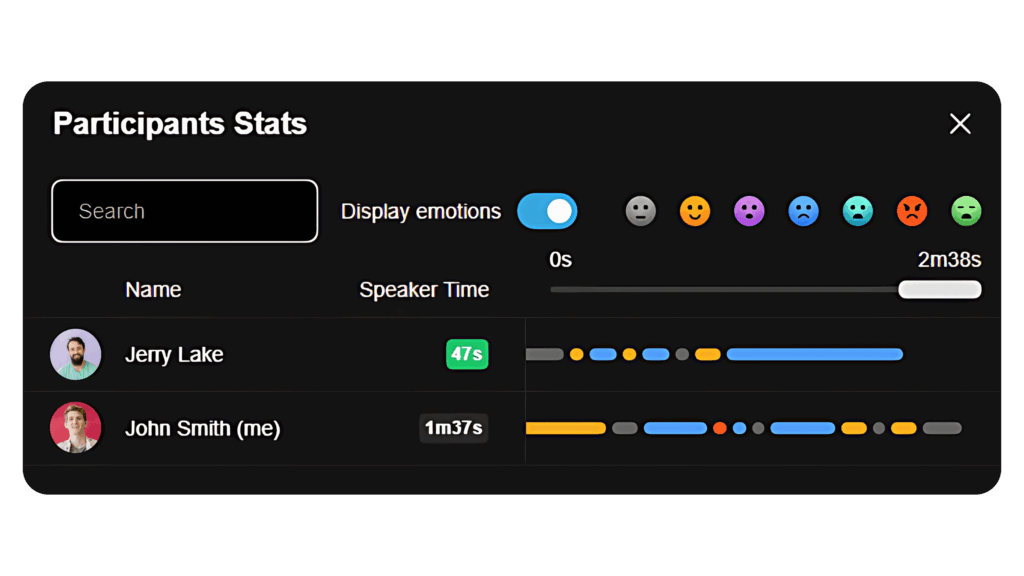Click John Smith's 1m37s speaker time badge
The image size is (1024, 576).
pos(454,428)
